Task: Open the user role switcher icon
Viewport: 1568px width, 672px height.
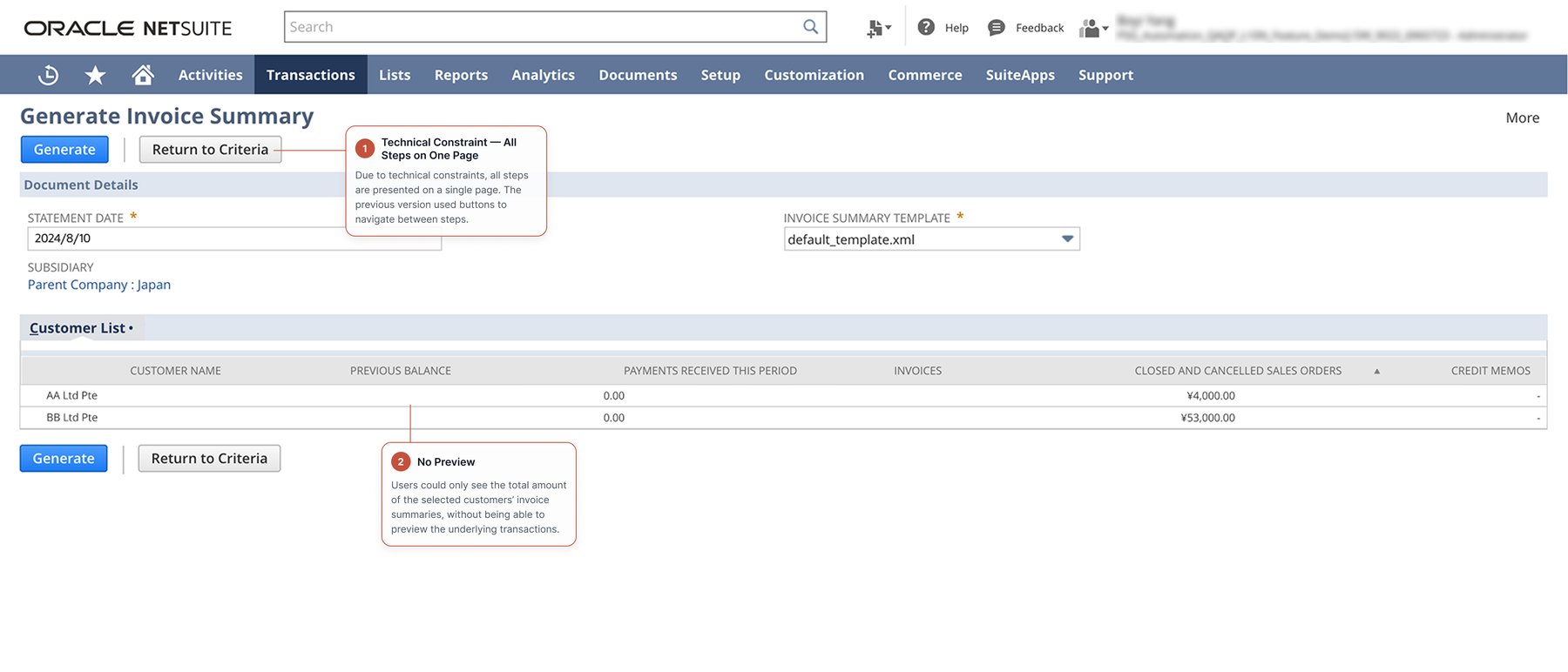Action: [1093, 28]
